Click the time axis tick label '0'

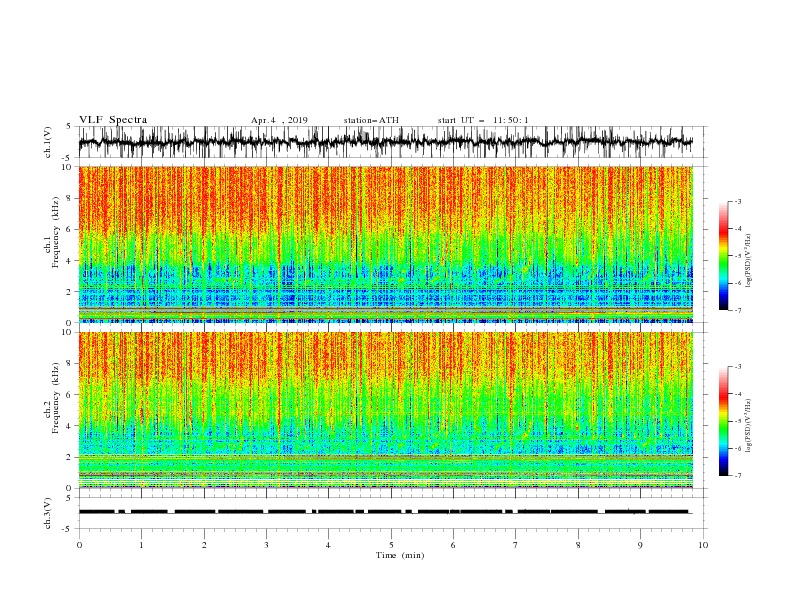(79, 545)
